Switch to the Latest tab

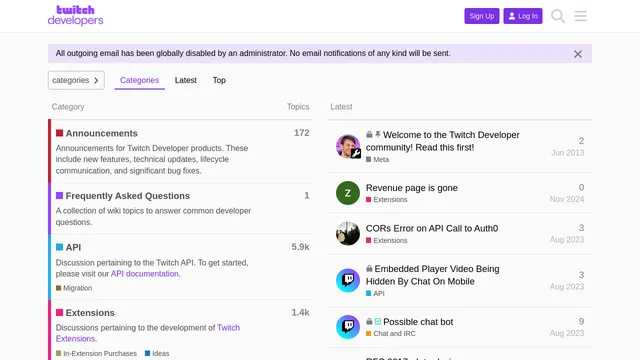tap(186, 80)
